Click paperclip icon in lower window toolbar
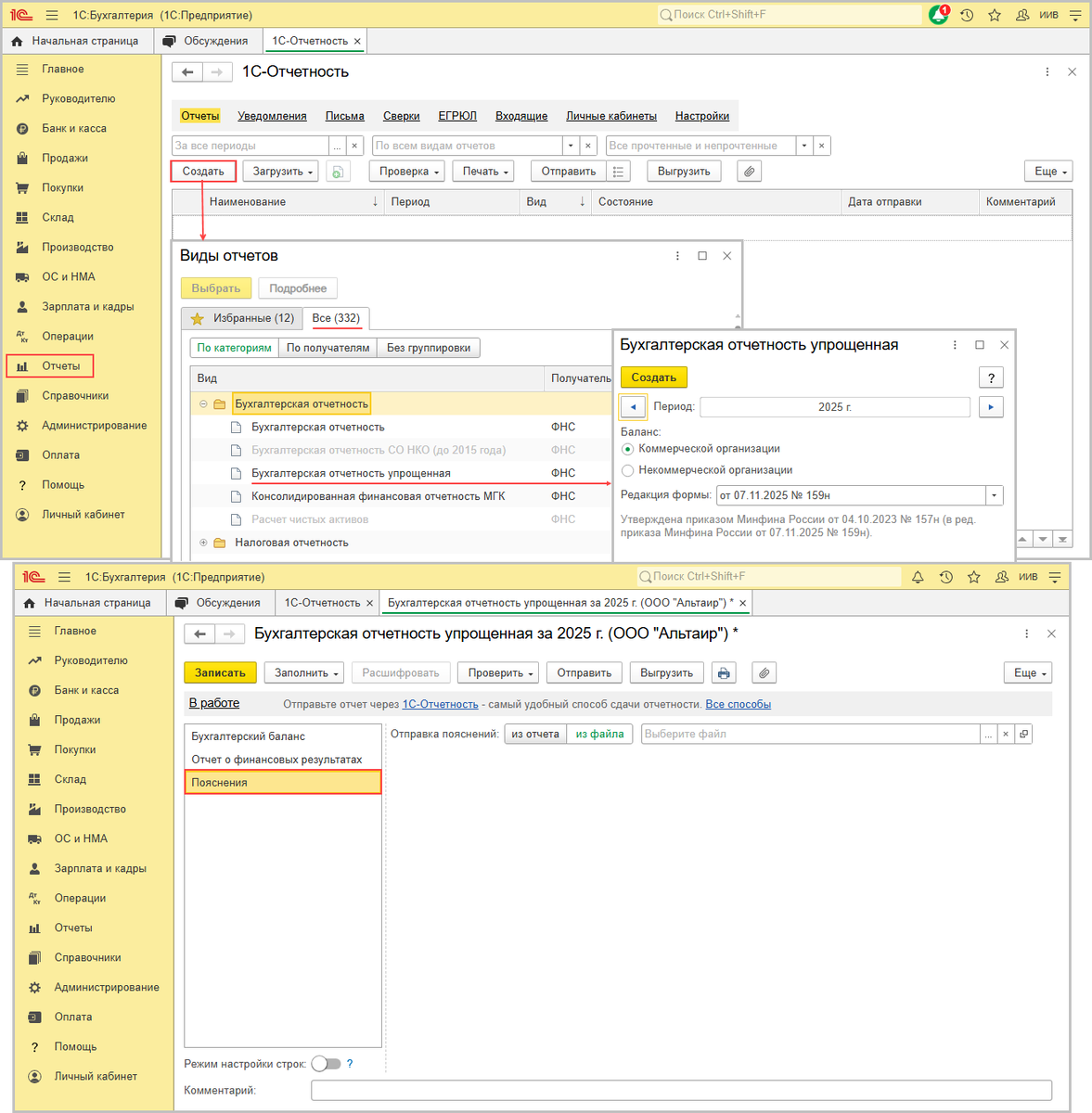1092x1113 pixels. pyautogui.click(x=764, y=673)
